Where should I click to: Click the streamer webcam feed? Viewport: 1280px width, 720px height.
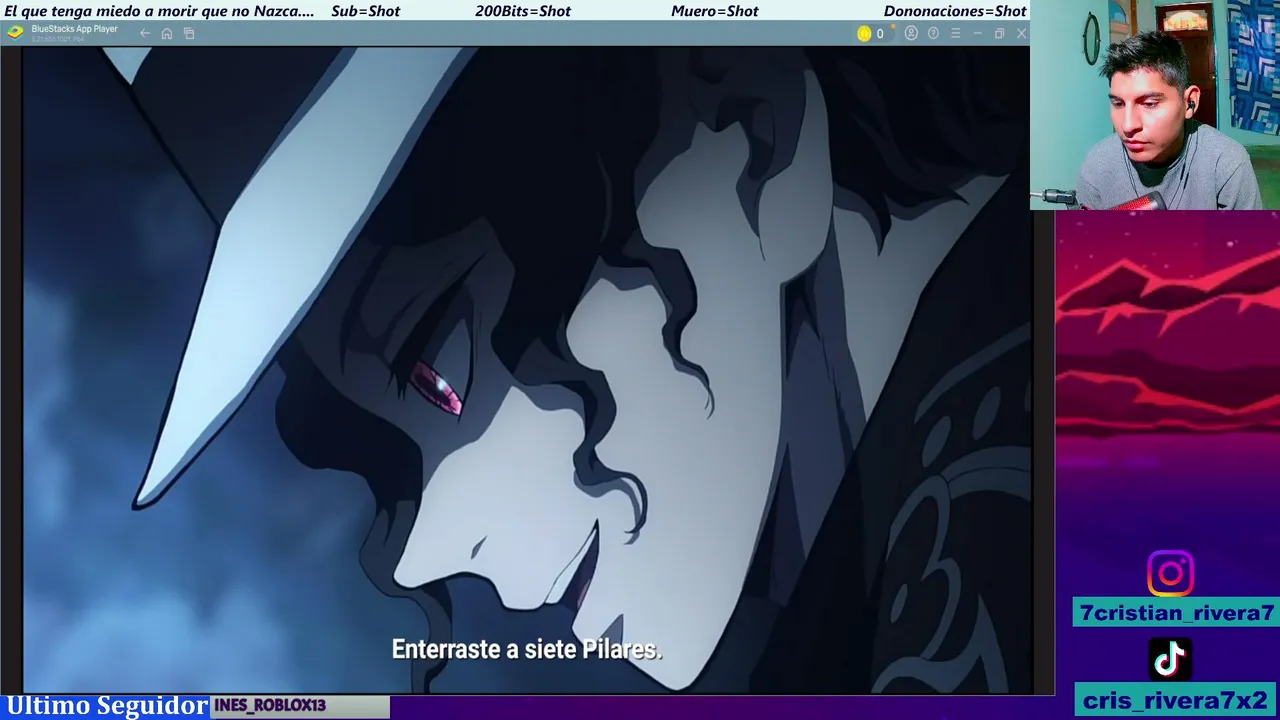tap(1155, 105)
